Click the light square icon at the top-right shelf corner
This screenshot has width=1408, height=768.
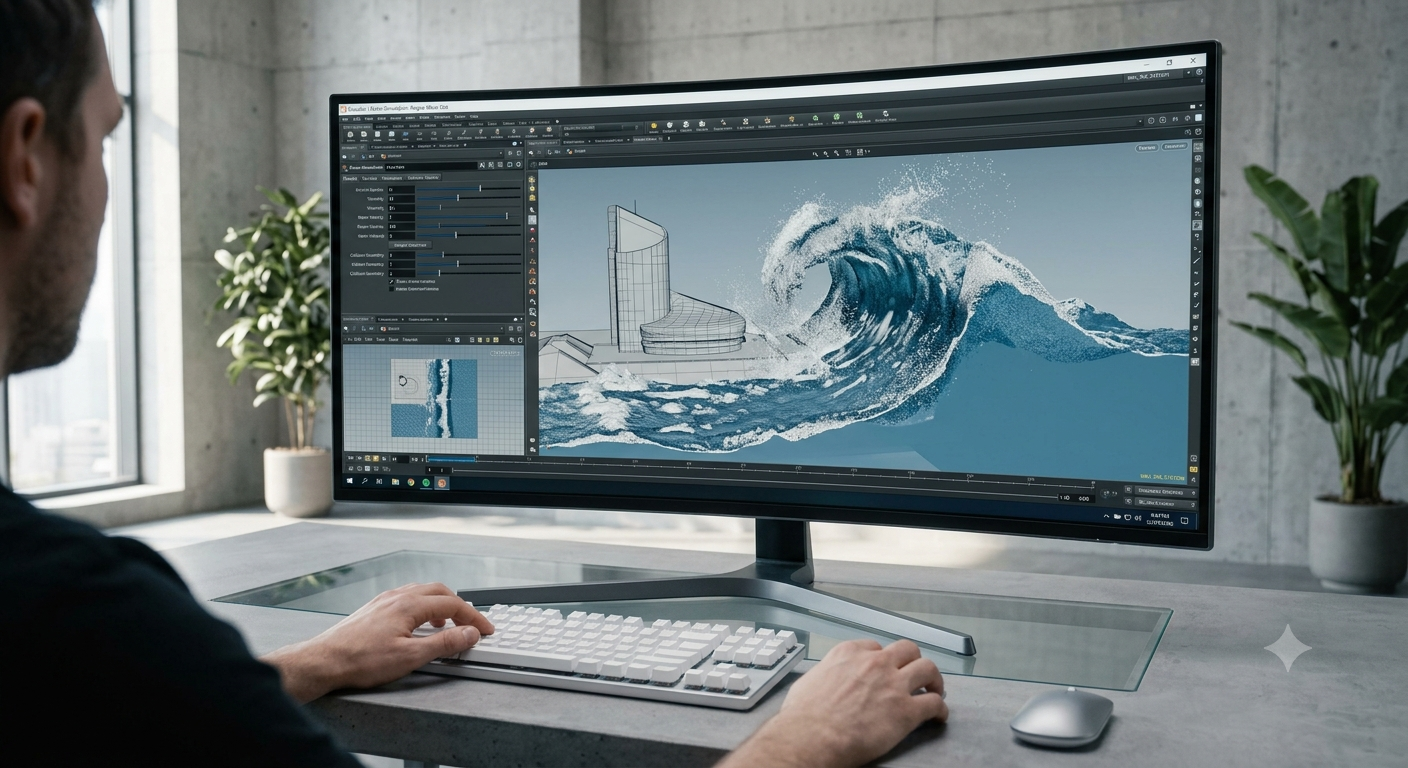[x=1198, y=117]
